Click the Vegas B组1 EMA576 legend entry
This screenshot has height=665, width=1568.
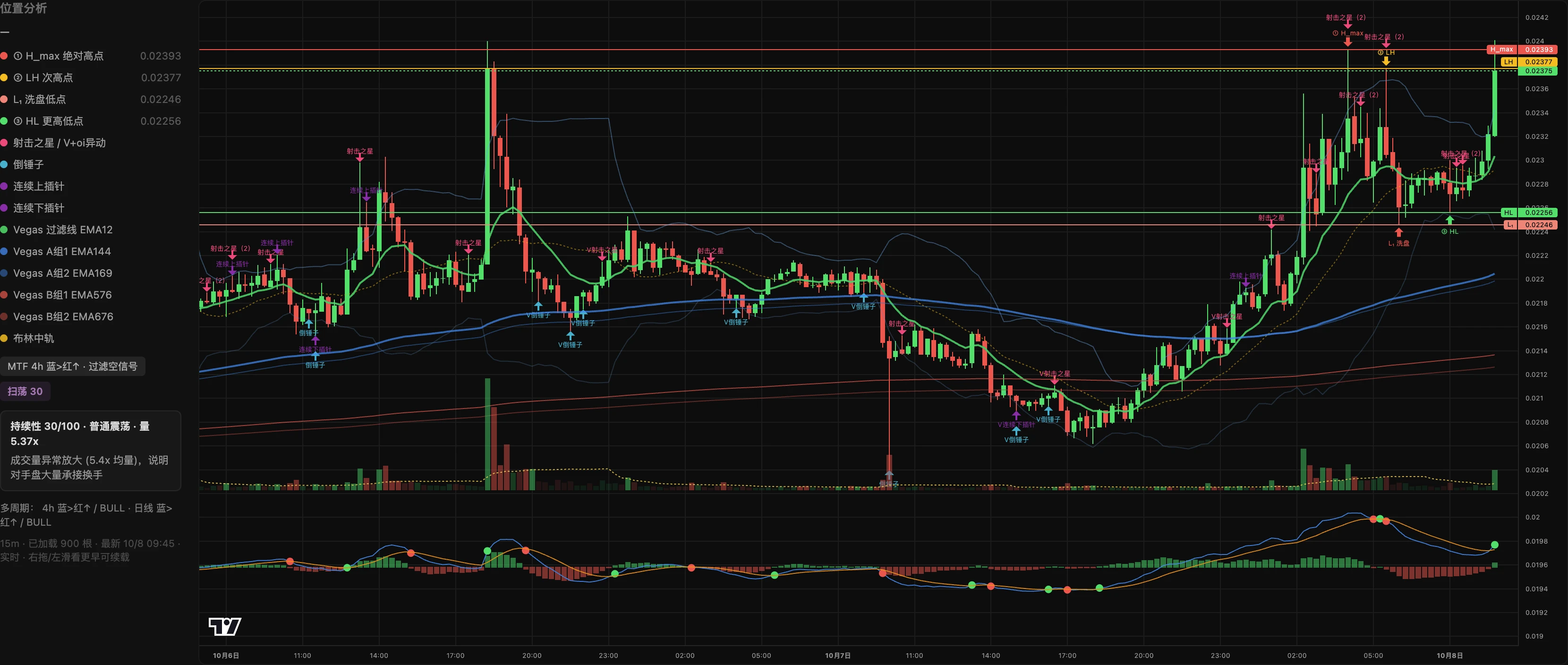pyautogui.click(x=57, y=295)
